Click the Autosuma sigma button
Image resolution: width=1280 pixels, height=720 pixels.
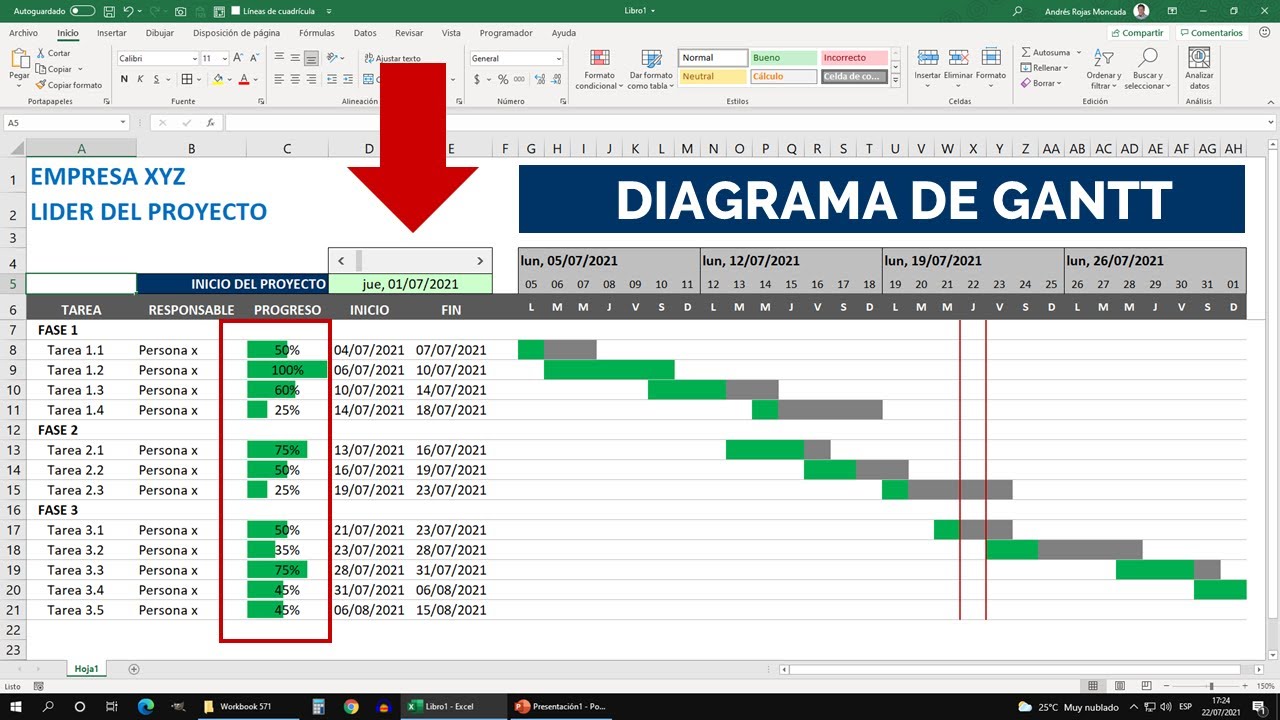tap(1046, 53)
